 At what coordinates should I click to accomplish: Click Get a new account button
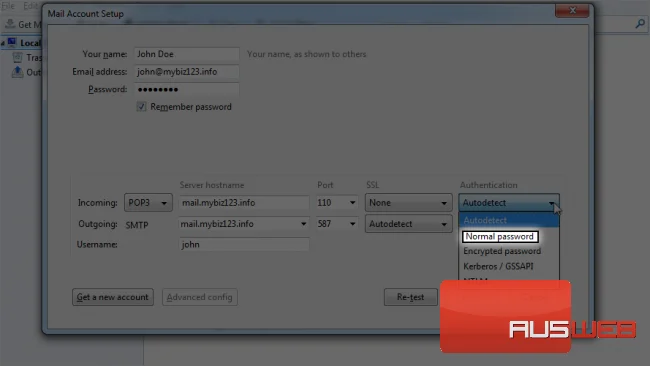tap(113, 297)
